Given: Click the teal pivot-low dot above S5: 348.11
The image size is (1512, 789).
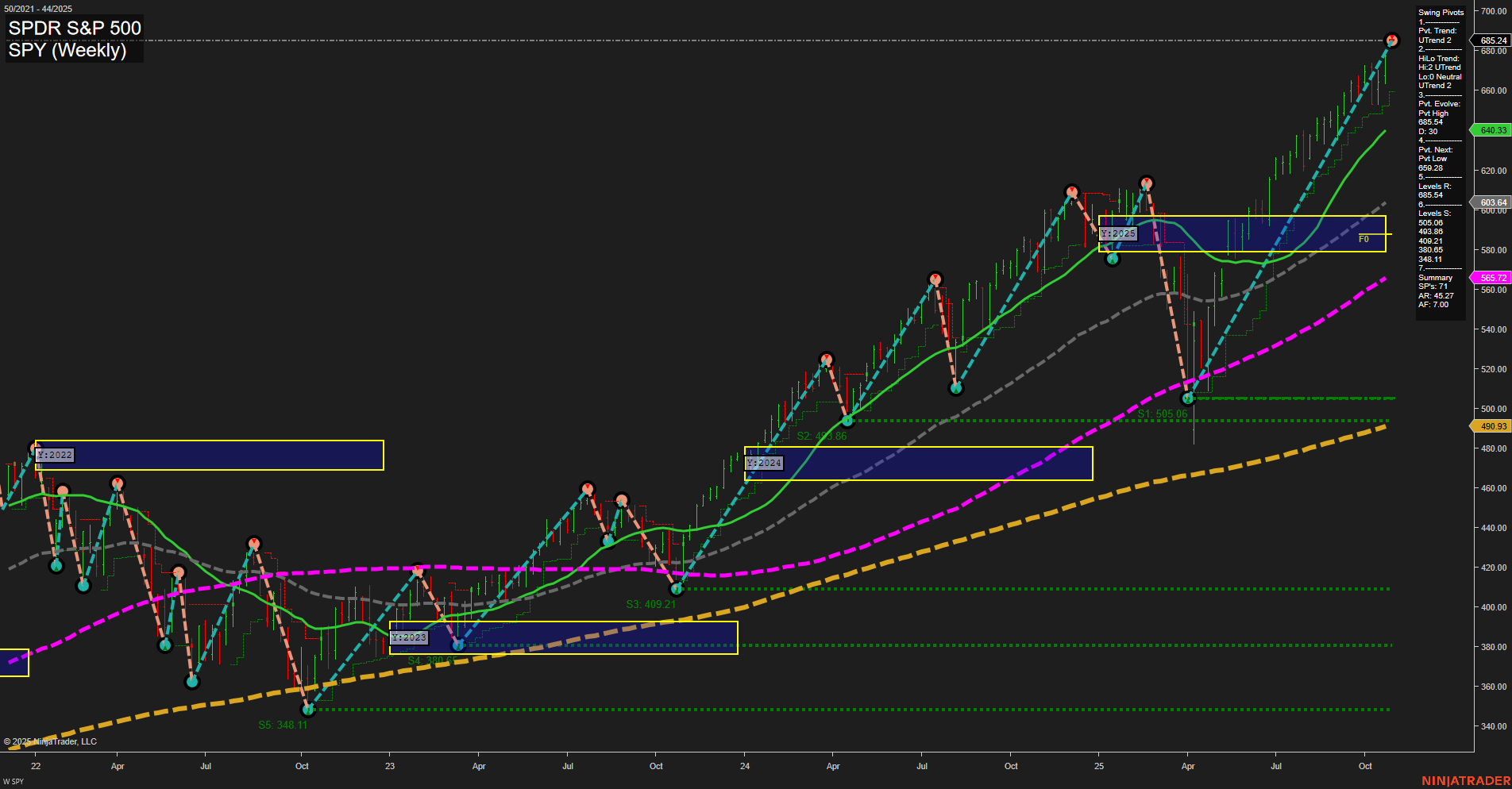Looking at the screenshot, I should click(309, 710).
